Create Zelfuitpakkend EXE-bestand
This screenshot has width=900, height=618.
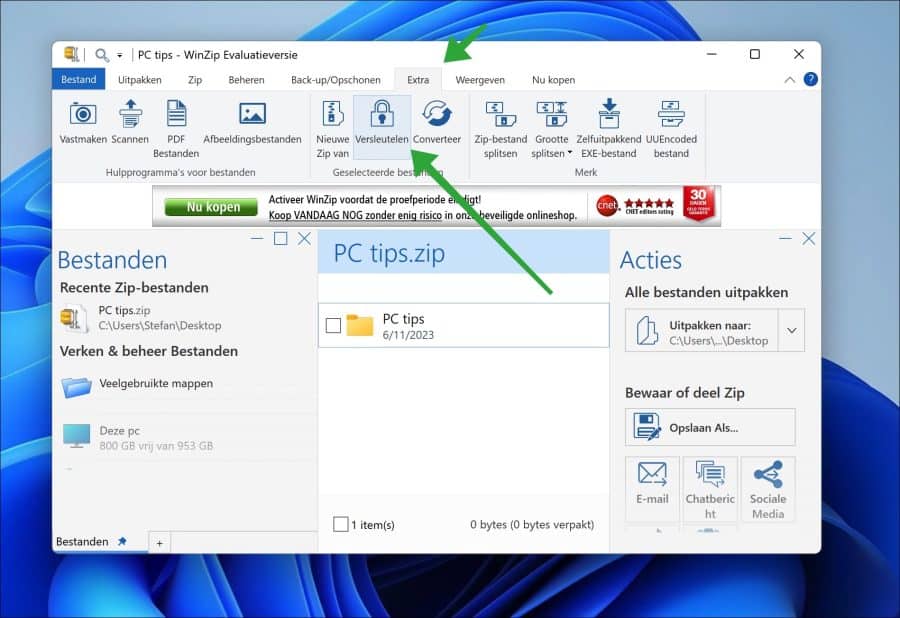coord(608,128)
